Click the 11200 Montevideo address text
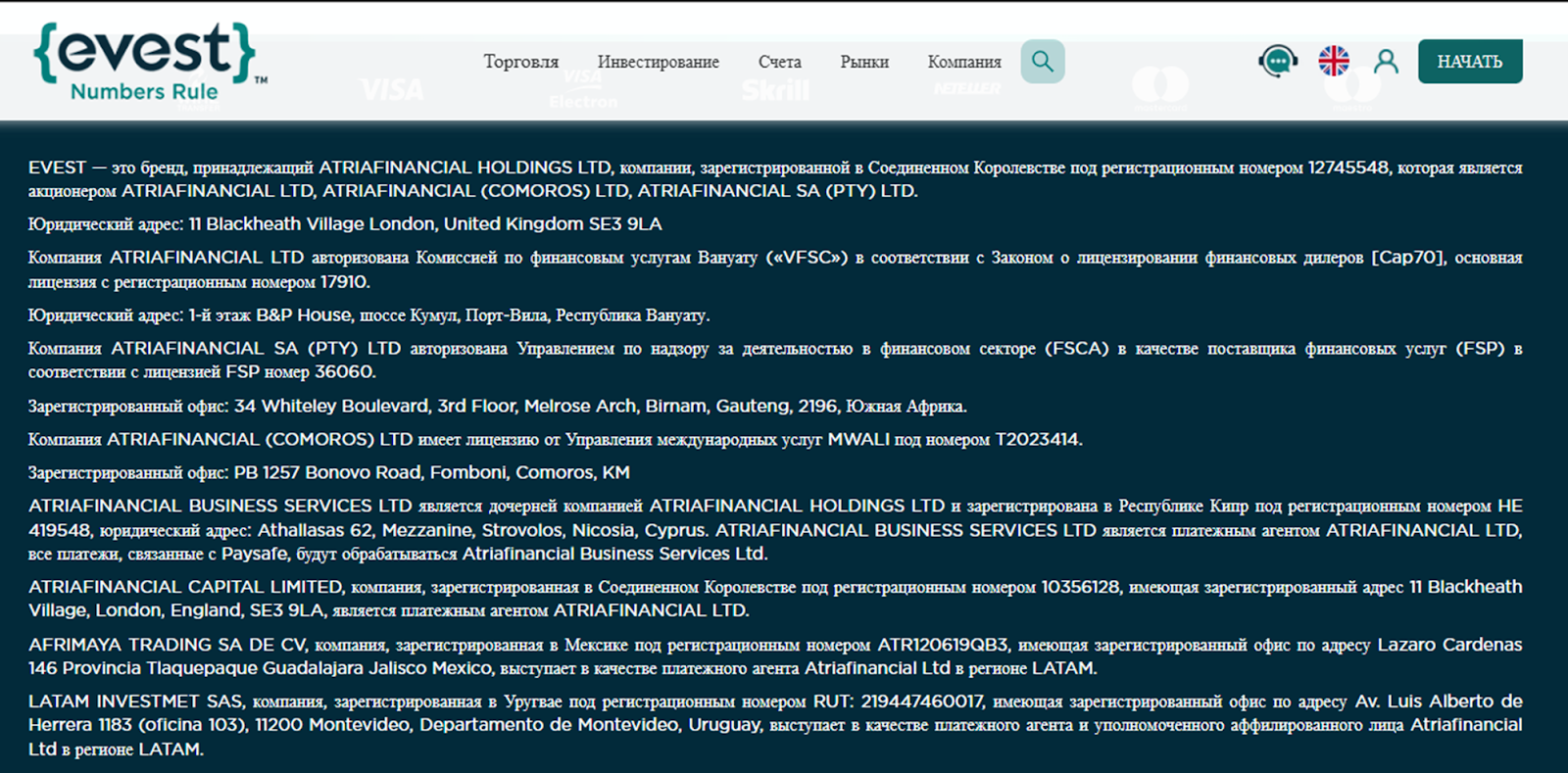This screenshot has height=773, width=1568. point(332,725)
